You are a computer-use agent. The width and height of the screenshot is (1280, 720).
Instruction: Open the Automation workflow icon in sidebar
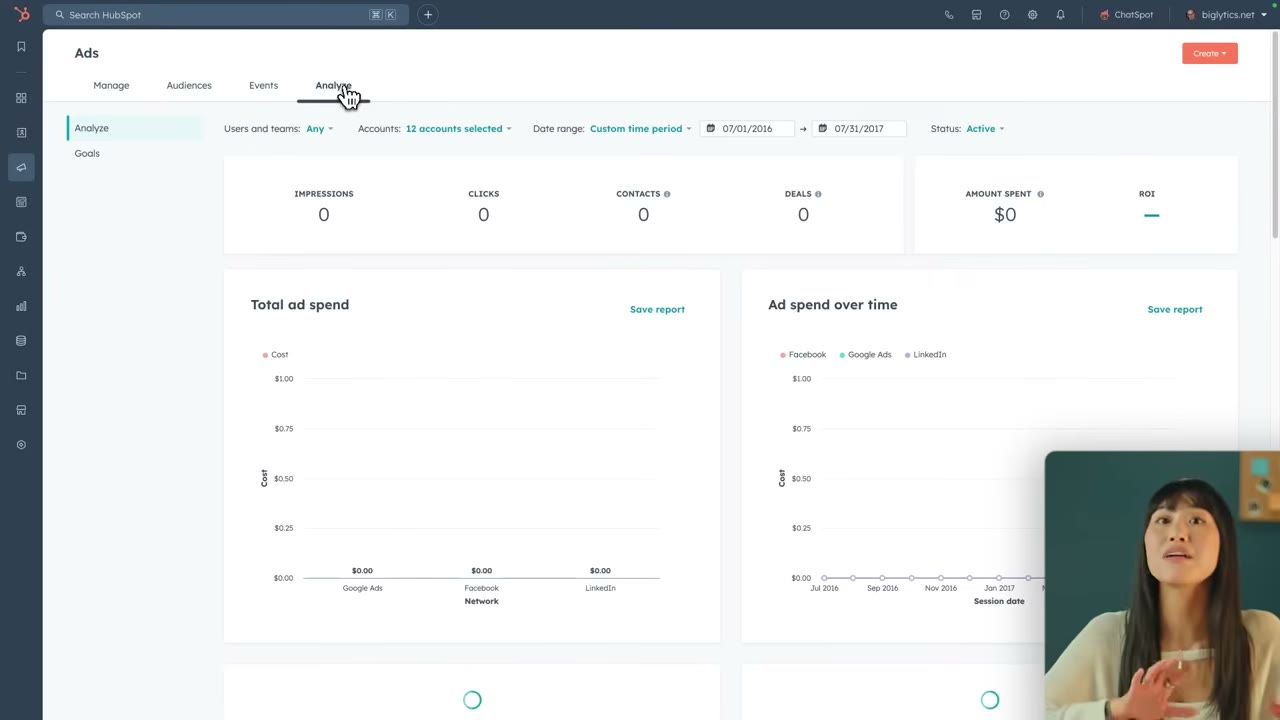(21, 271)
